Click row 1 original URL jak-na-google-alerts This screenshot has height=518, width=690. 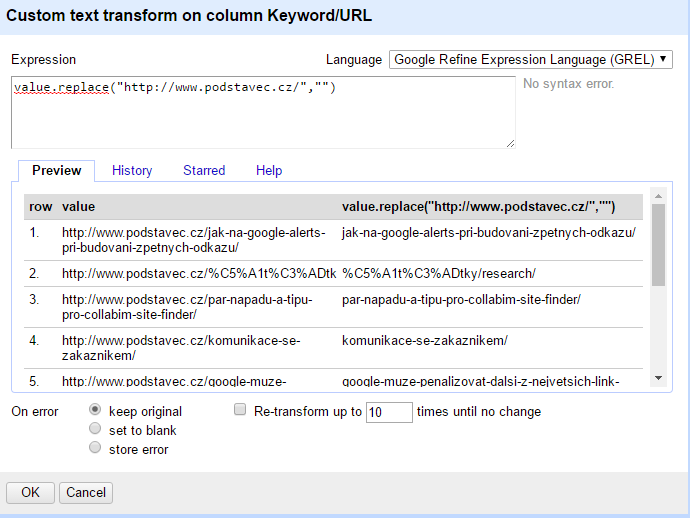(194, 240)
